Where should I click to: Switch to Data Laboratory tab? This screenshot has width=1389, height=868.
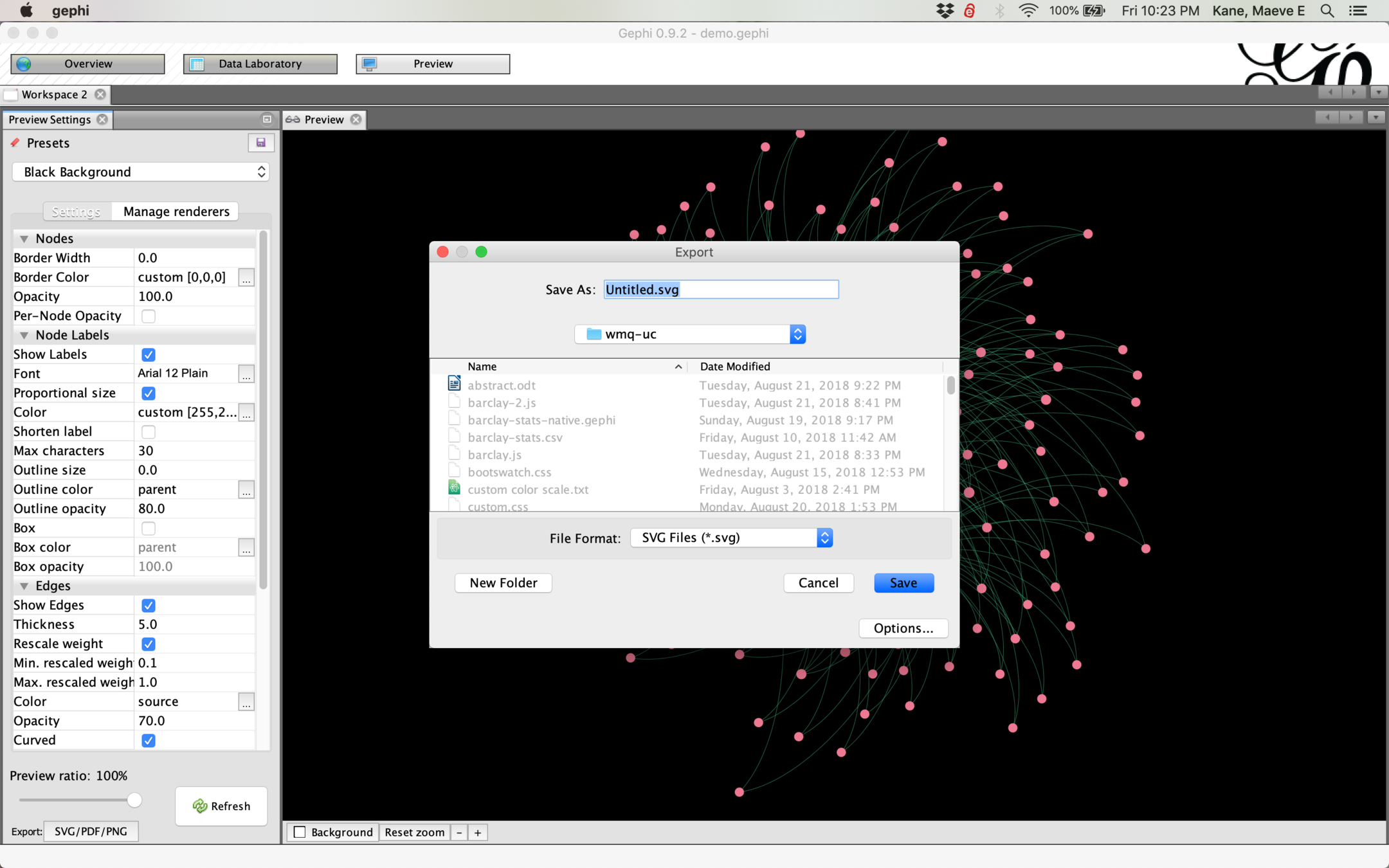point(260,64)
